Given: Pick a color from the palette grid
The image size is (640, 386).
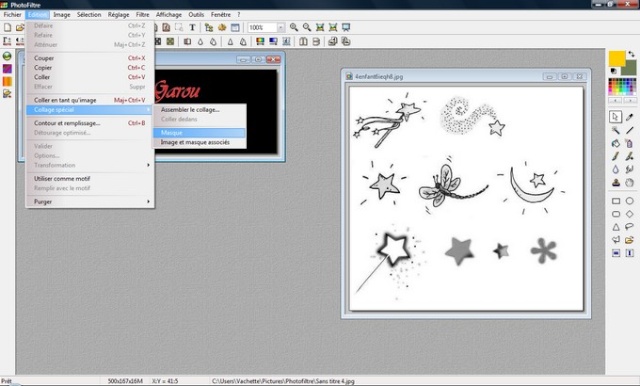Looking at the screenshot, I should click(622, 87).
